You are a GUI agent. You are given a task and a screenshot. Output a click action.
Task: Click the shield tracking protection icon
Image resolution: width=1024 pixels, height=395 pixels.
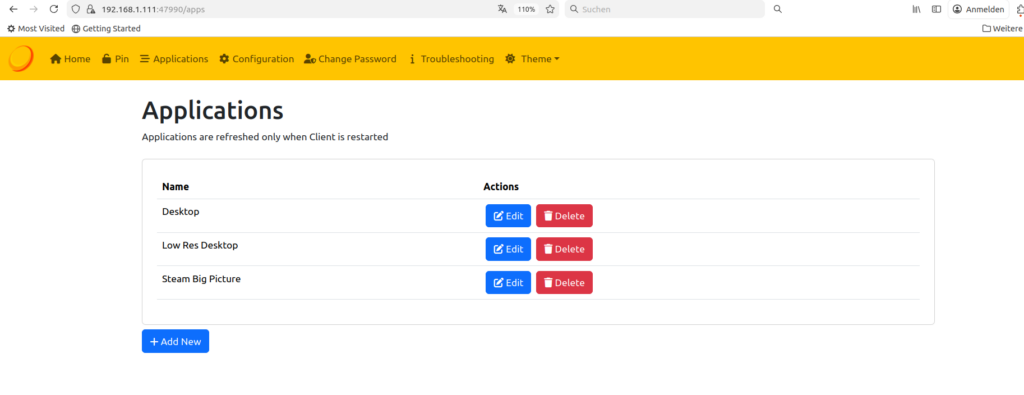[x=76, y=9]
